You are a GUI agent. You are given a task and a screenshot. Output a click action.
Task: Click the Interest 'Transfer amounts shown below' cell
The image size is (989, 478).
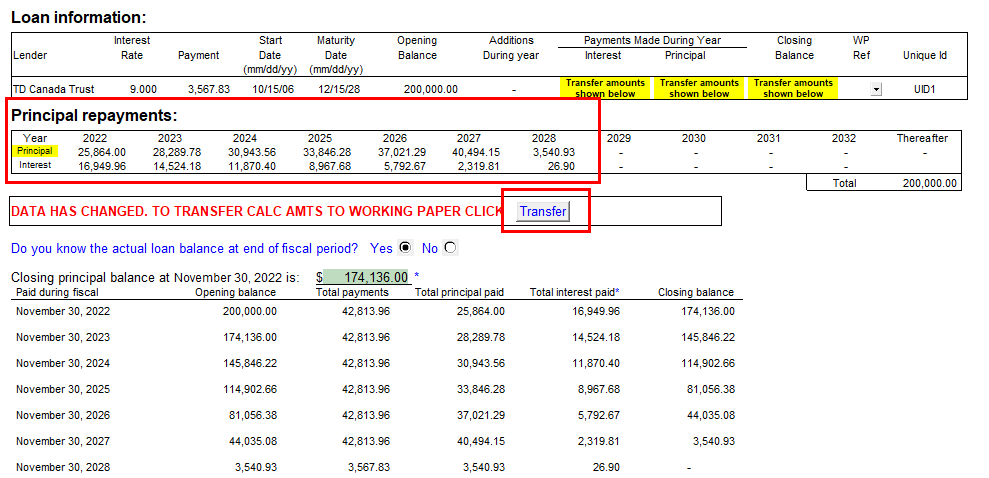tap(605, 88)
